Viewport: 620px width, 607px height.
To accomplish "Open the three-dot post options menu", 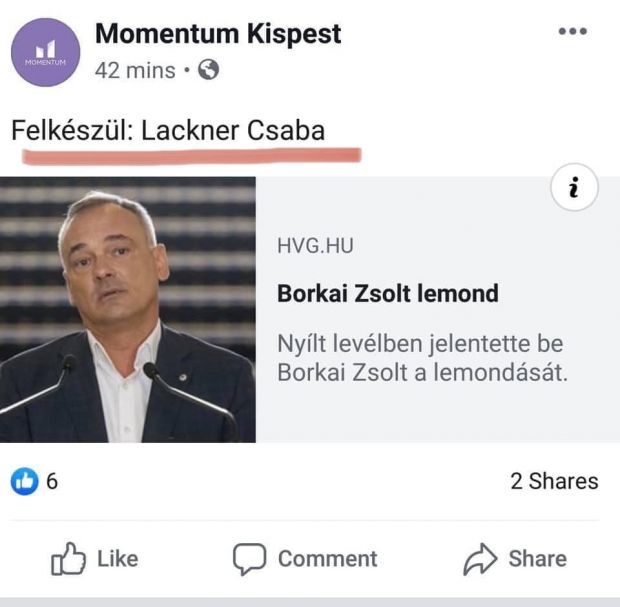I will coord(573,31).
